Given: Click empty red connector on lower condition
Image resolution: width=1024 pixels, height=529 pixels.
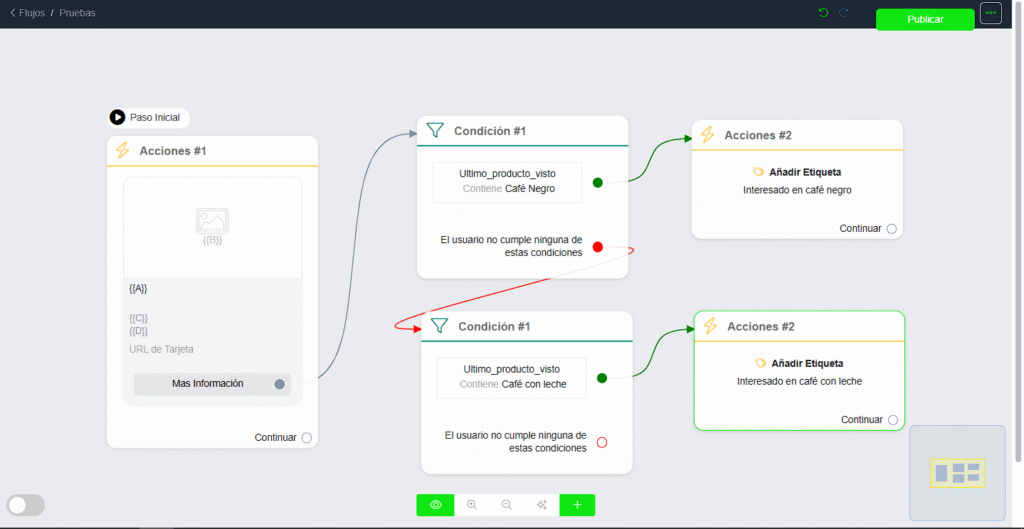Looking at the screenshot, I should (x=602, y=442).
